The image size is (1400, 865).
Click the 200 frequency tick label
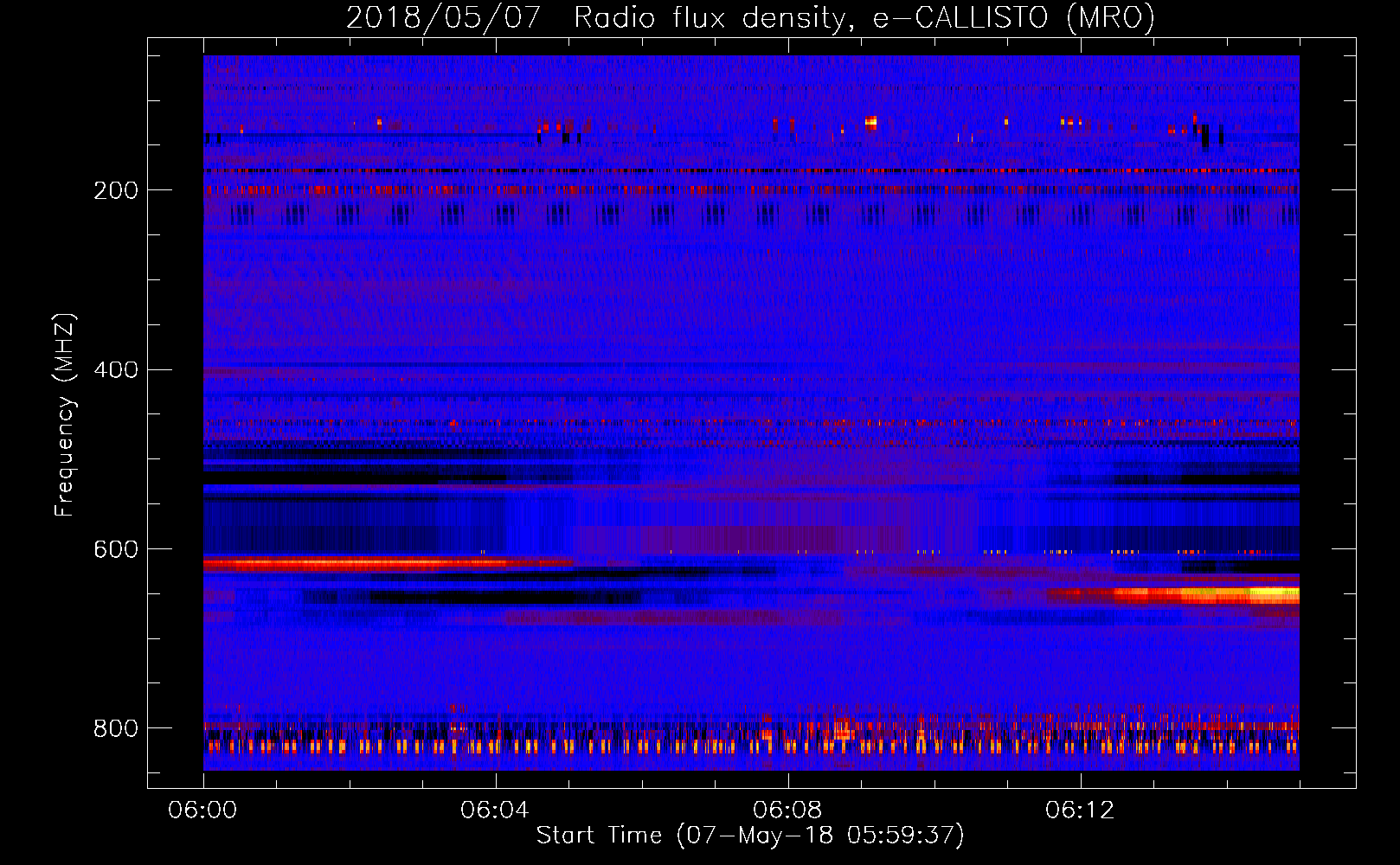(116, 190)
